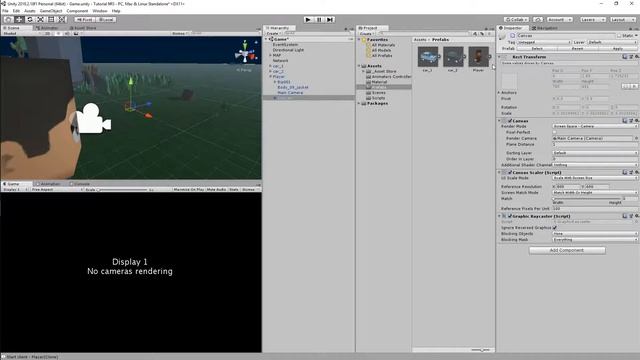Select the Rotate tool in the toolbar
The image size is (640, 360).
point(29,19)
